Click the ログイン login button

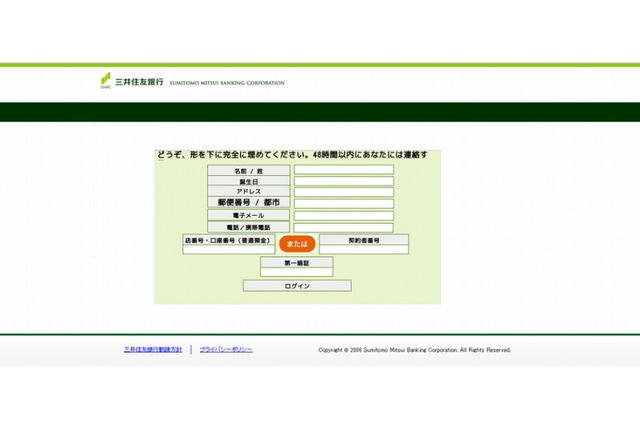[297, 286]
